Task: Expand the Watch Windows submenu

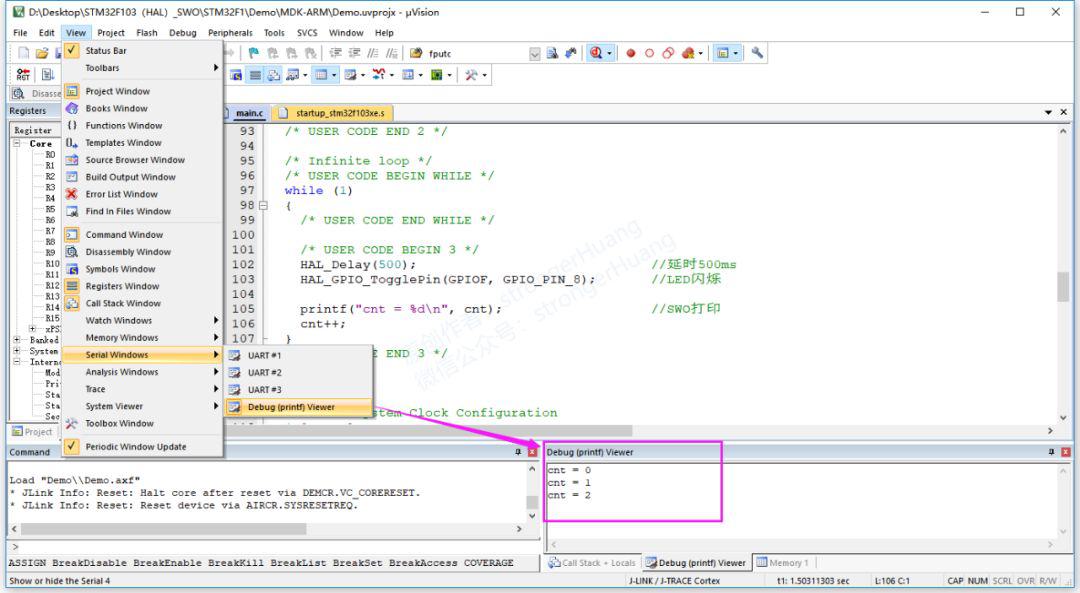Action: coord(143,320)
